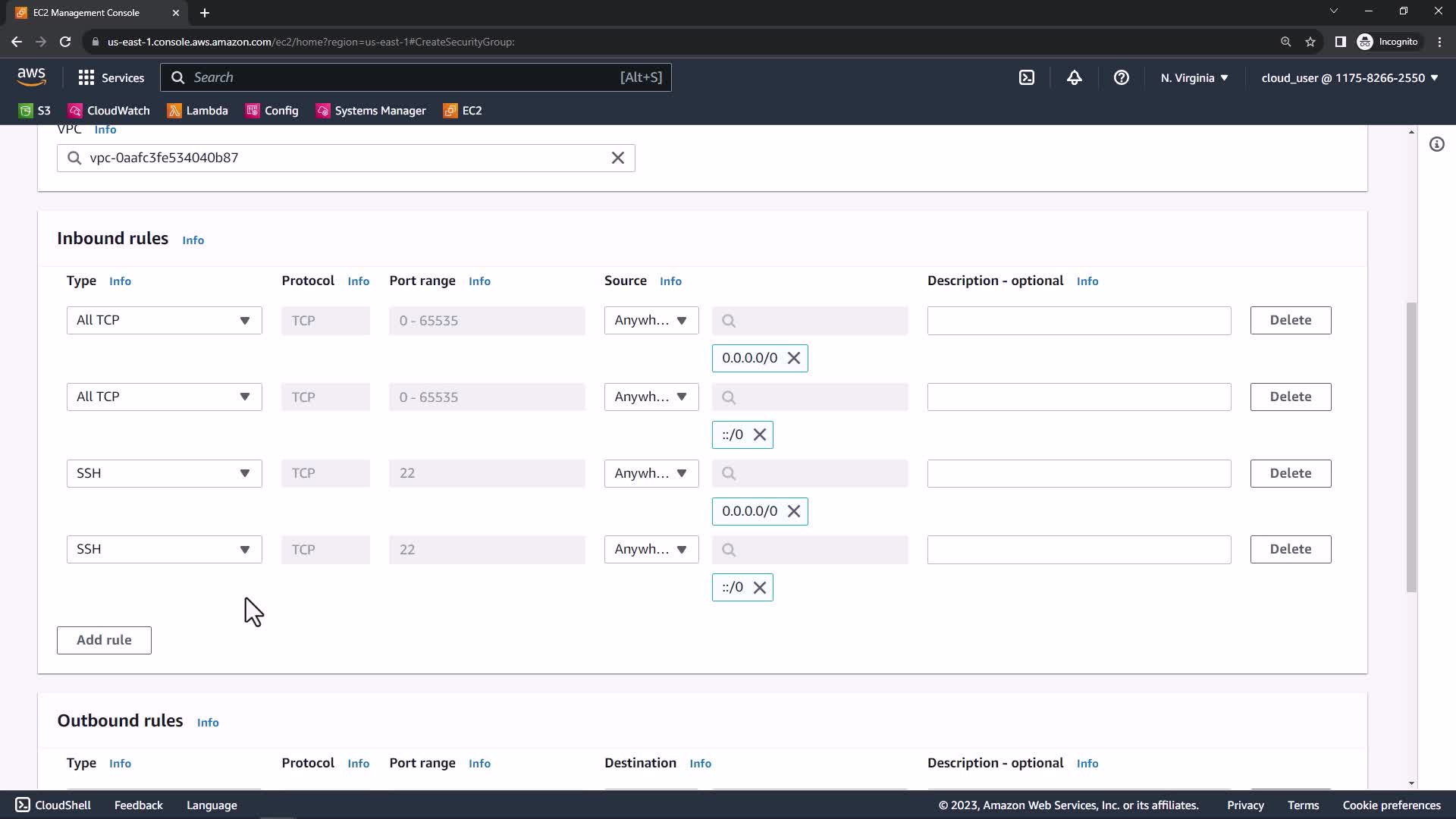This screenshot has width=1456, height=819.
Task: Open Source dropdown for first SSH rule
Action: 651,473
